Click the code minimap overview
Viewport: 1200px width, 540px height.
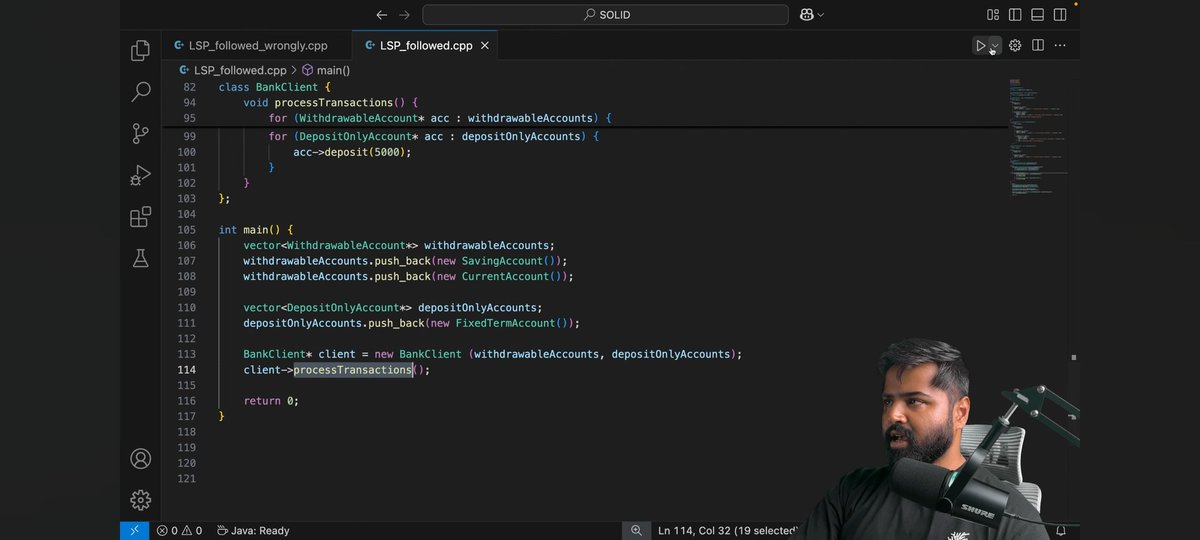(x=1036, y=137)
